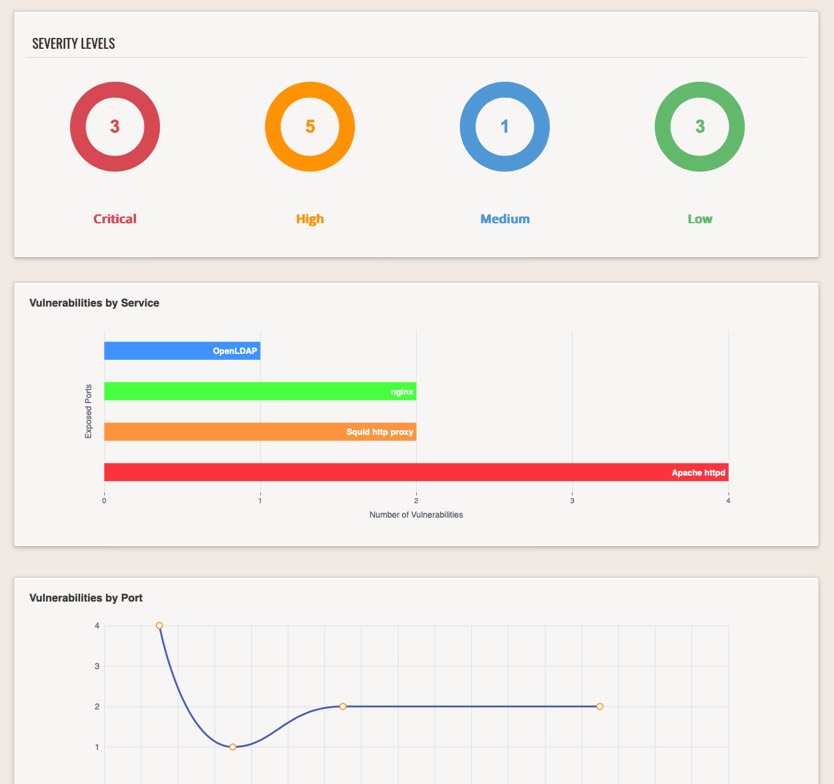Click the "Number of Vulnerabilities" axis label
The width and height of the screenshot is (834, 784).
(x=416, y=515)
